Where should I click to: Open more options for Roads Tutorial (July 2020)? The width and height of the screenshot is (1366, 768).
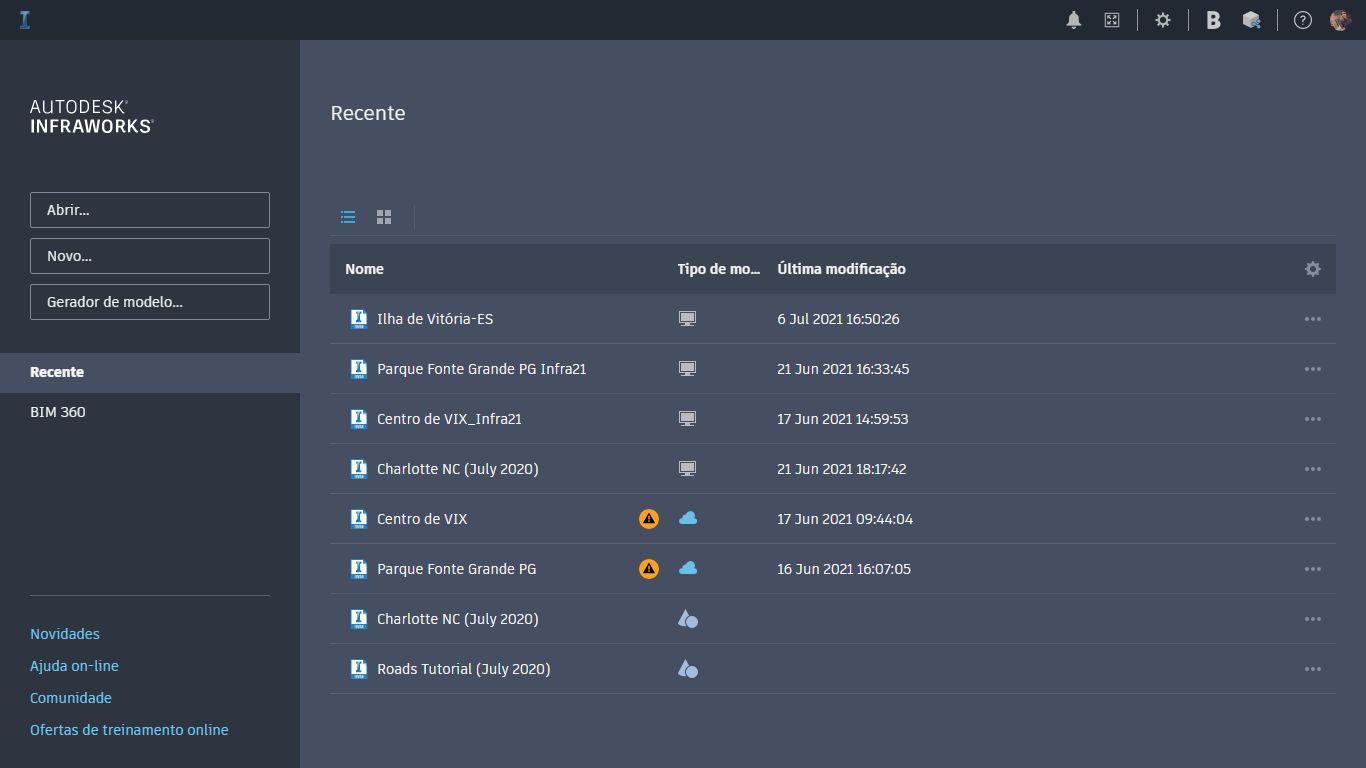click(x=1313, y=669)
